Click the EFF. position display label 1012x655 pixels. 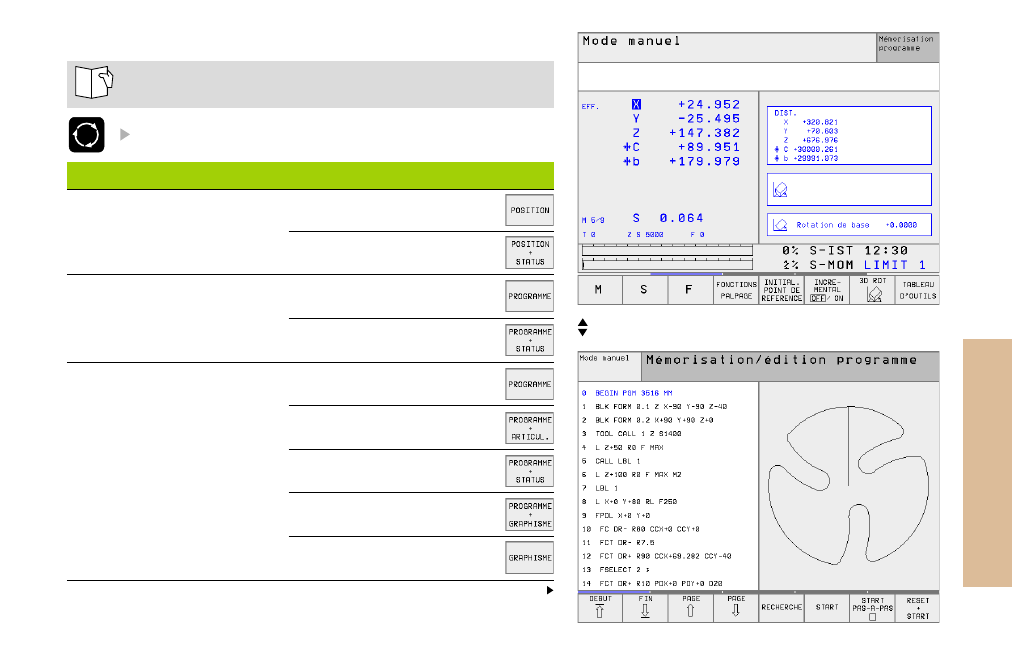coord(590,107)
